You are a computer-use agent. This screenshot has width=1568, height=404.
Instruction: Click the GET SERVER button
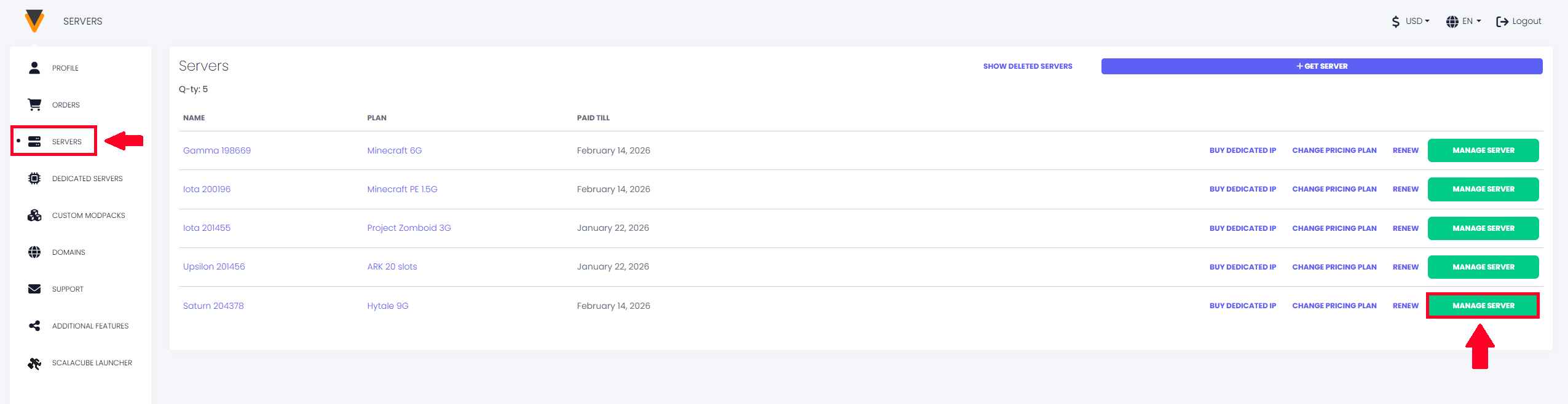tap(1322, 66)
